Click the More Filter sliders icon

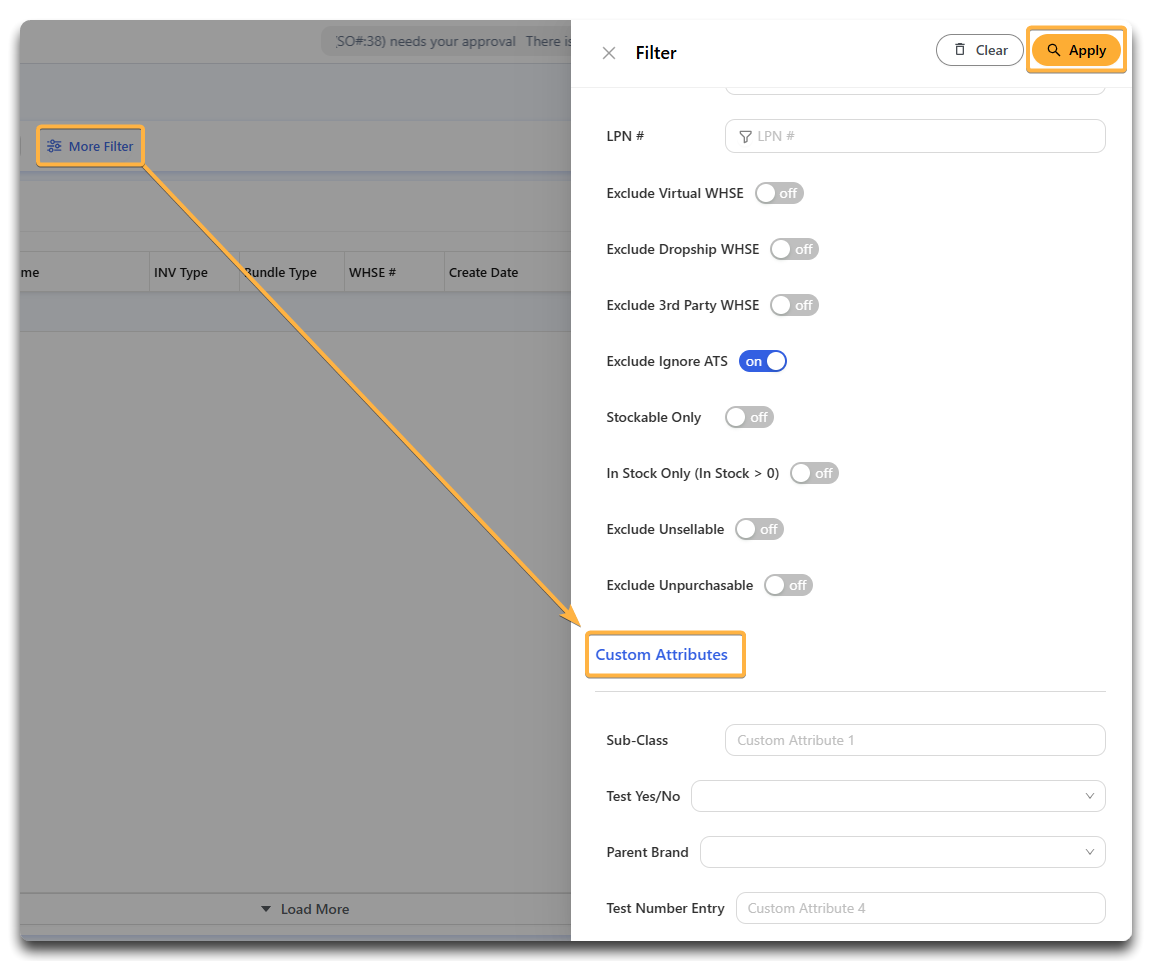pos(53,146)
